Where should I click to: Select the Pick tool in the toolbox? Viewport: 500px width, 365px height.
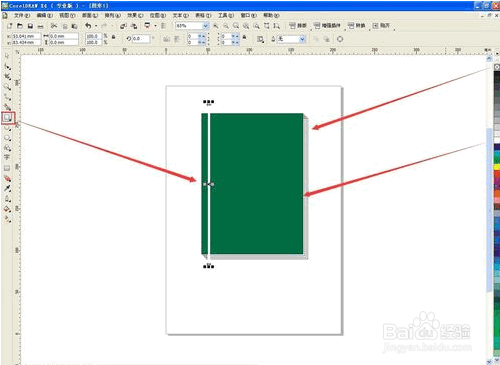pos(7,56)
